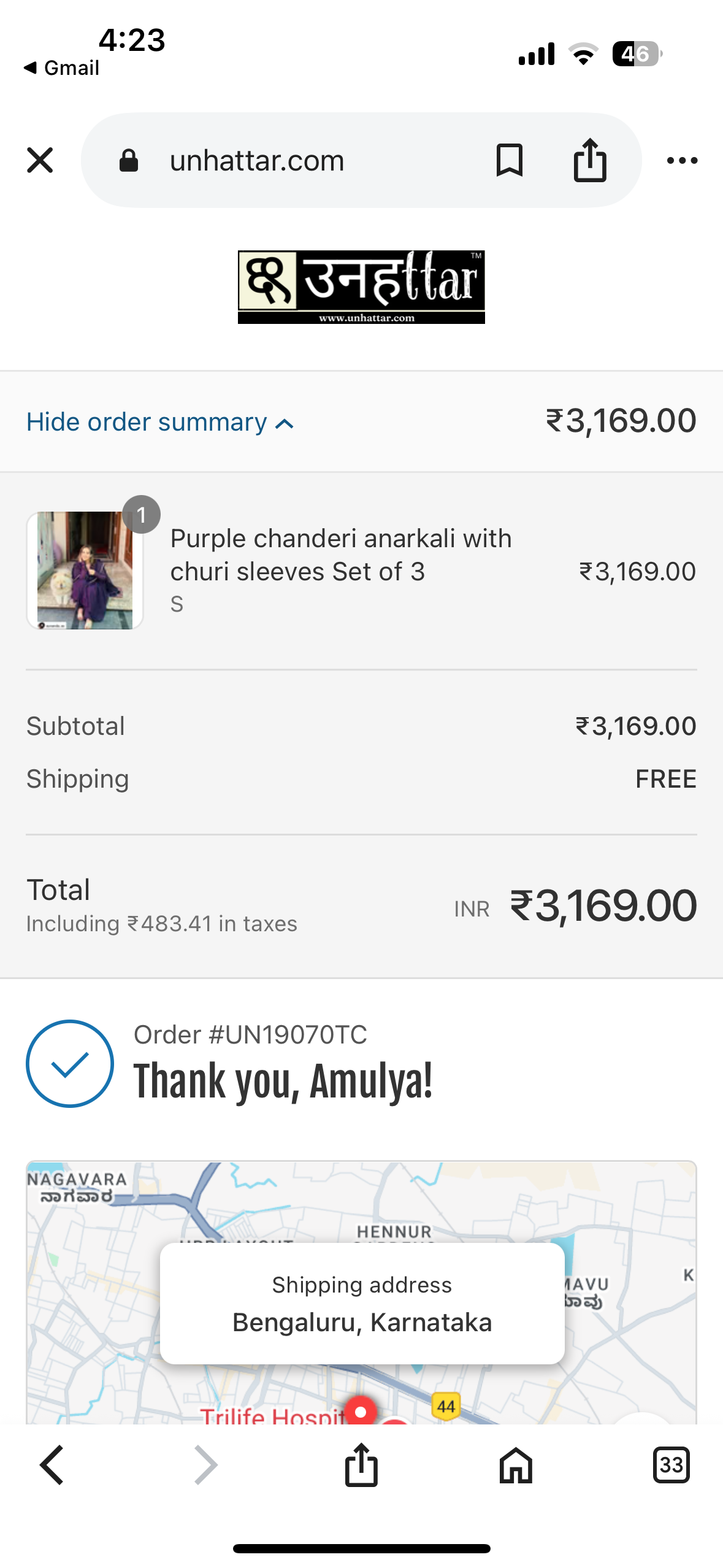Screen dimensions: 723x1568
Task: Go to the browser home page
Action: tap(516, 1465)
